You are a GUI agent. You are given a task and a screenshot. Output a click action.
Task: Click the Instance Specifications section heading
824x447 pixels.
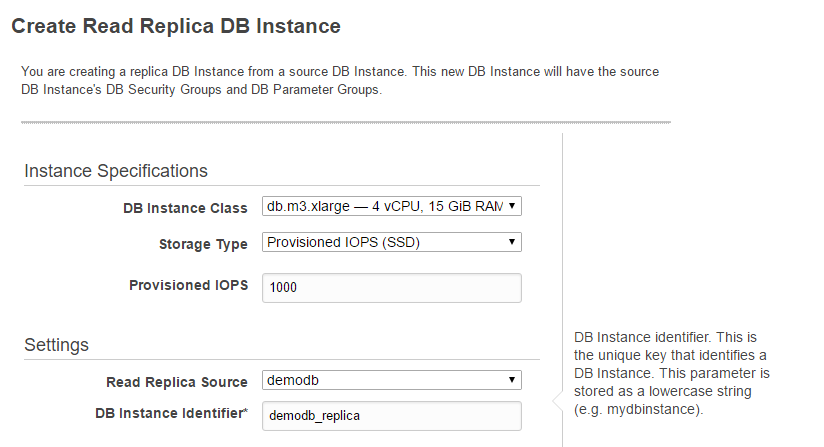pos(116,171)
